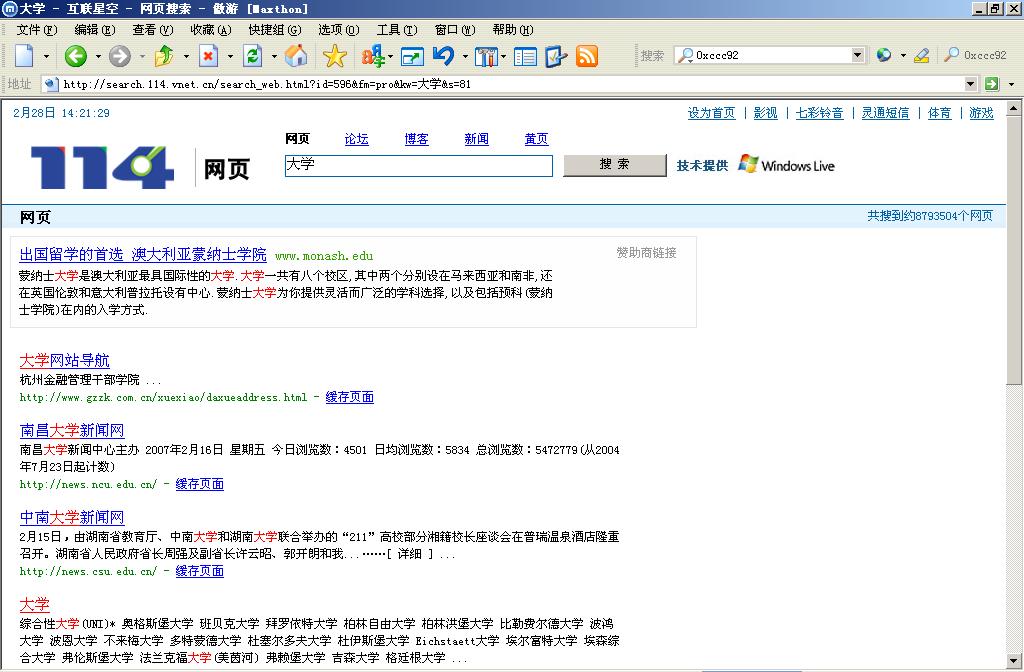Click the Stop loading icon

209,57
